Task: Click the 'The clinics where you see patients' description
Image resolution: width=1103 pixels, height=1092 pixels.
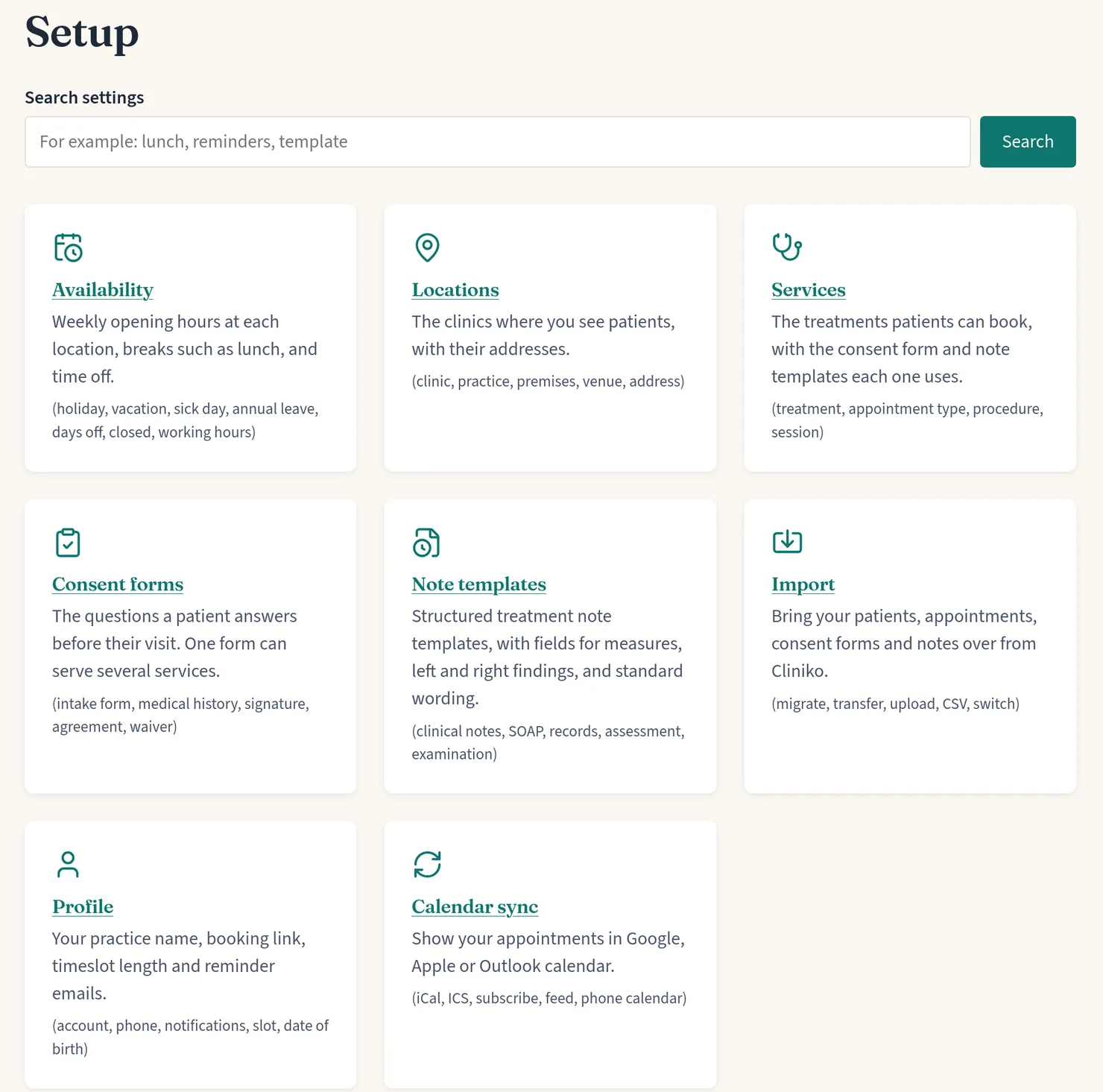Action: click(x=543, y=335)
